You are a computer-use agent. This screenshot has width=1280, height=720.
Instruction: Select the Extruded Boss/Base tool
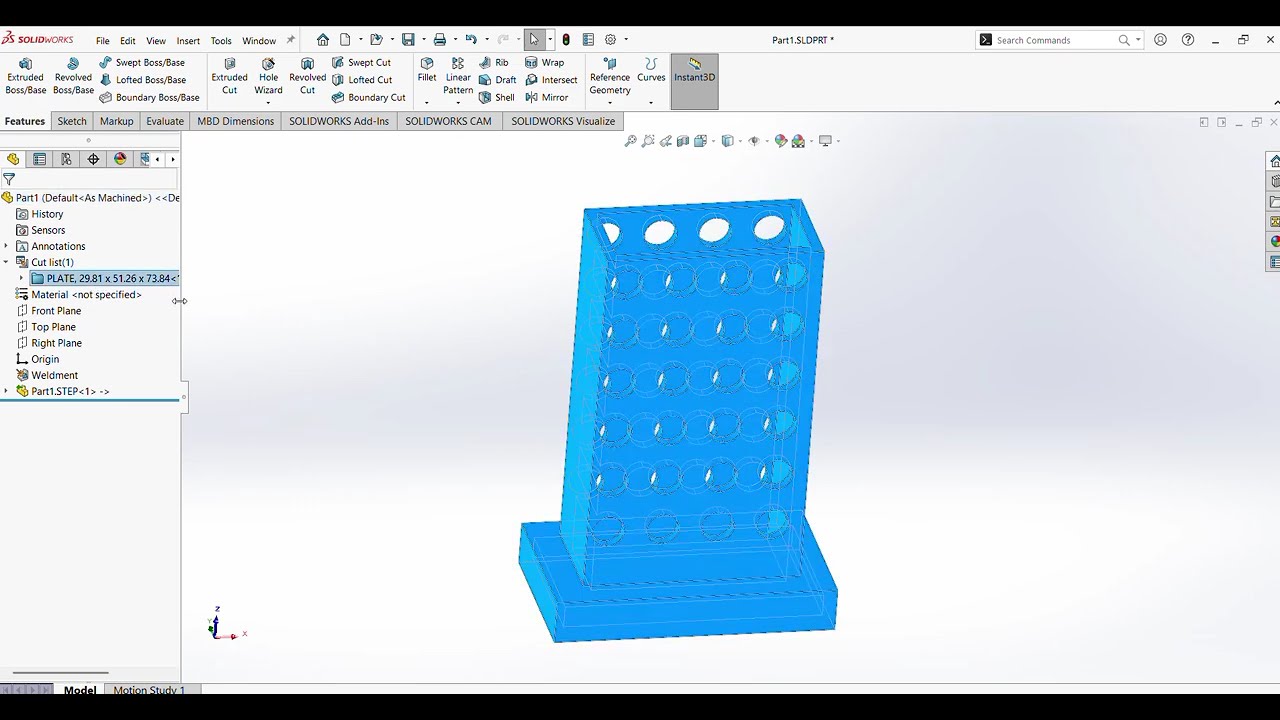(x=25, y=77)
